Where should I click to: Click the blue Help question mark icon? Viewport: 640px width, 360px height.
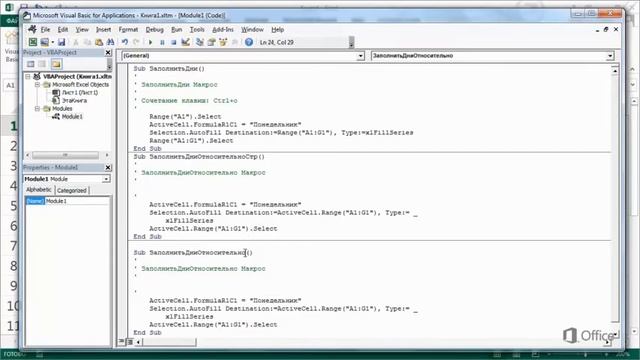tap(249, 42)
